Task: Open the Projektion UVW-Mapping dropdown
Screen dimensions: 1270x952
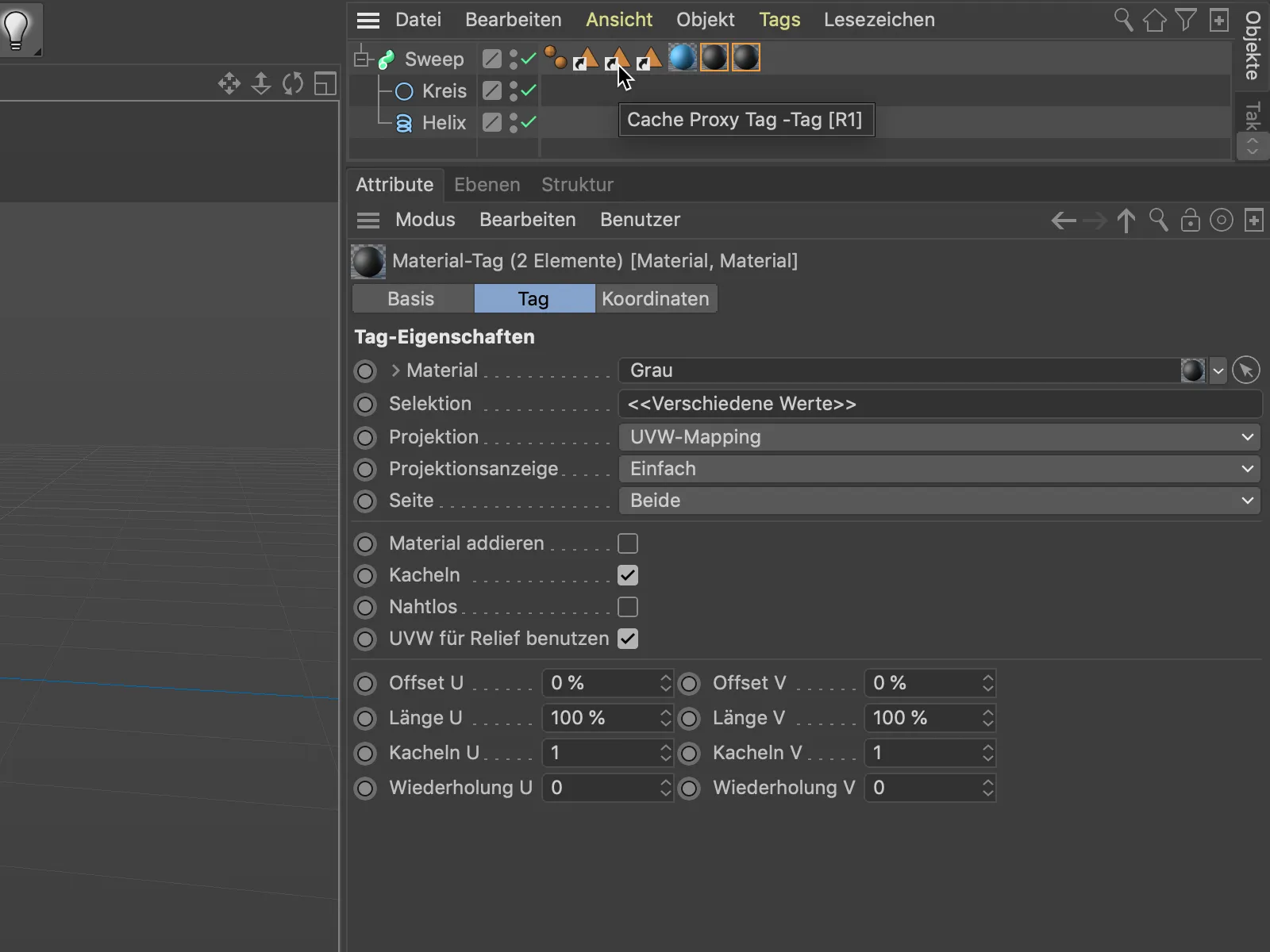Action: [940, 437]
